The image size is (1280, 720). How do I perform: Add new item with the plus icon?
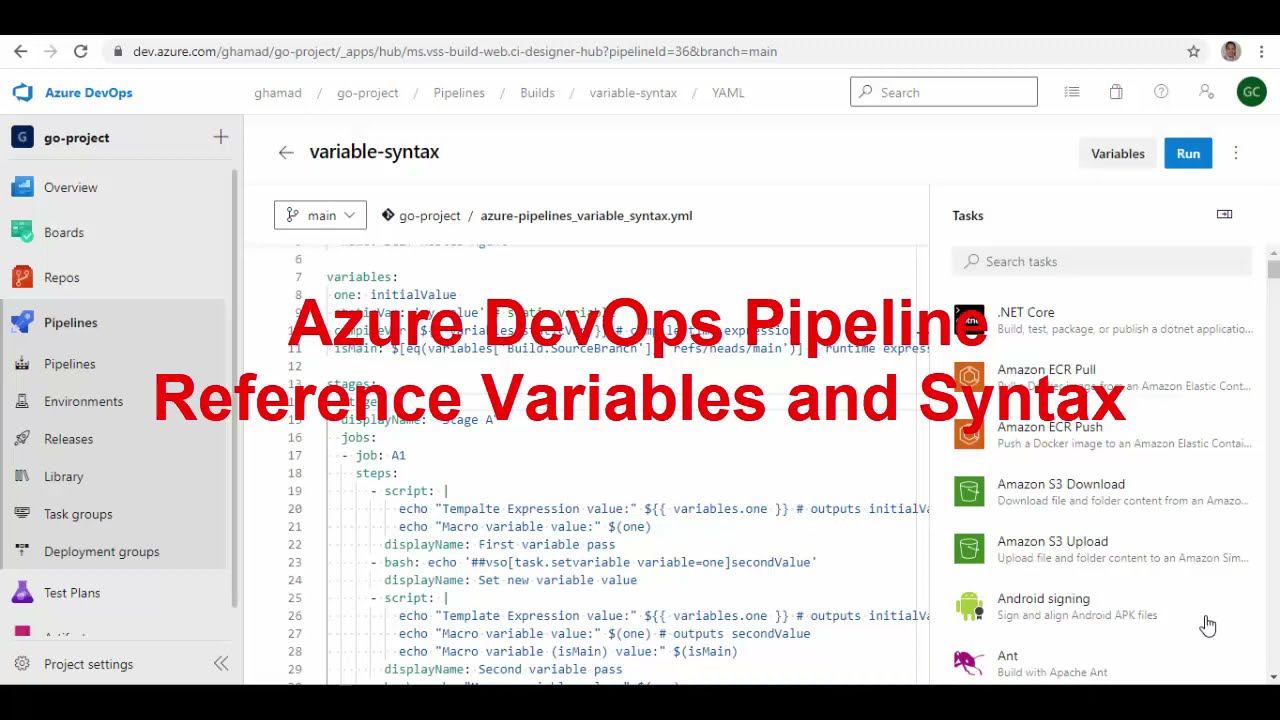pyautogui.click(x=221, y=137)
